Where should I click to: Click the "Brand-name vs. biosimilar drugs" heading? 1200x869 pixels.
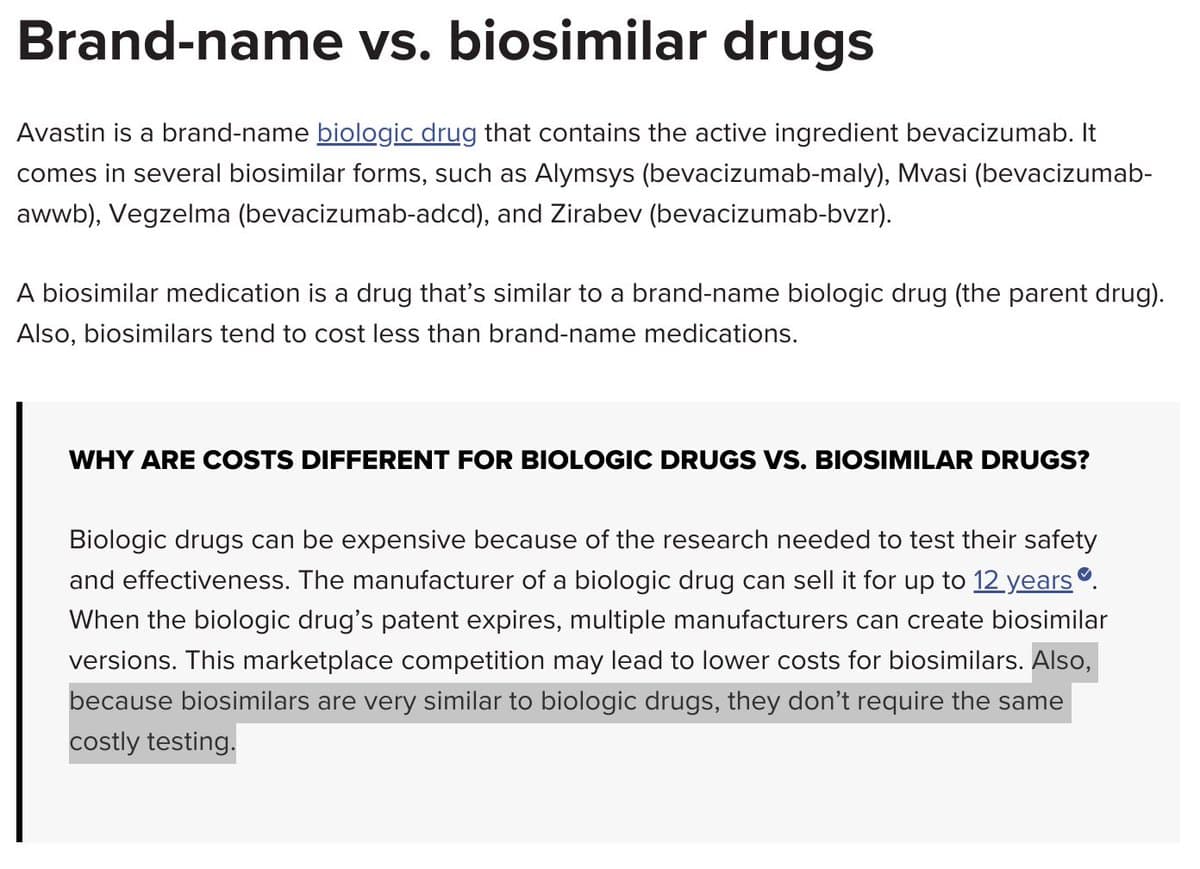click(445, 42)
